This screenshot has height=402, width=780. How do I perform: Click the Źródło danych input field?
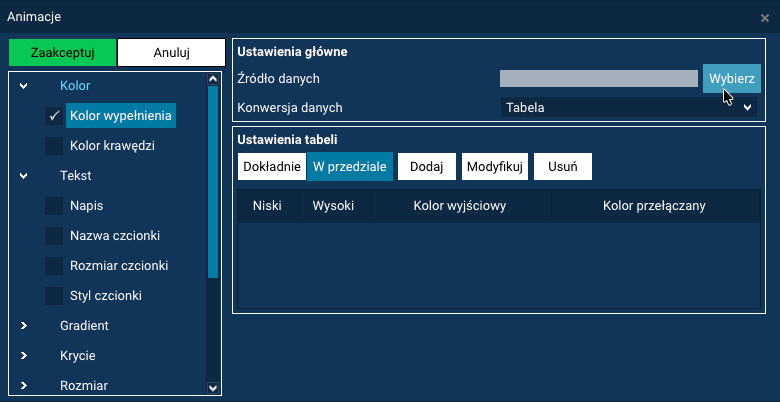coord(598,79)
